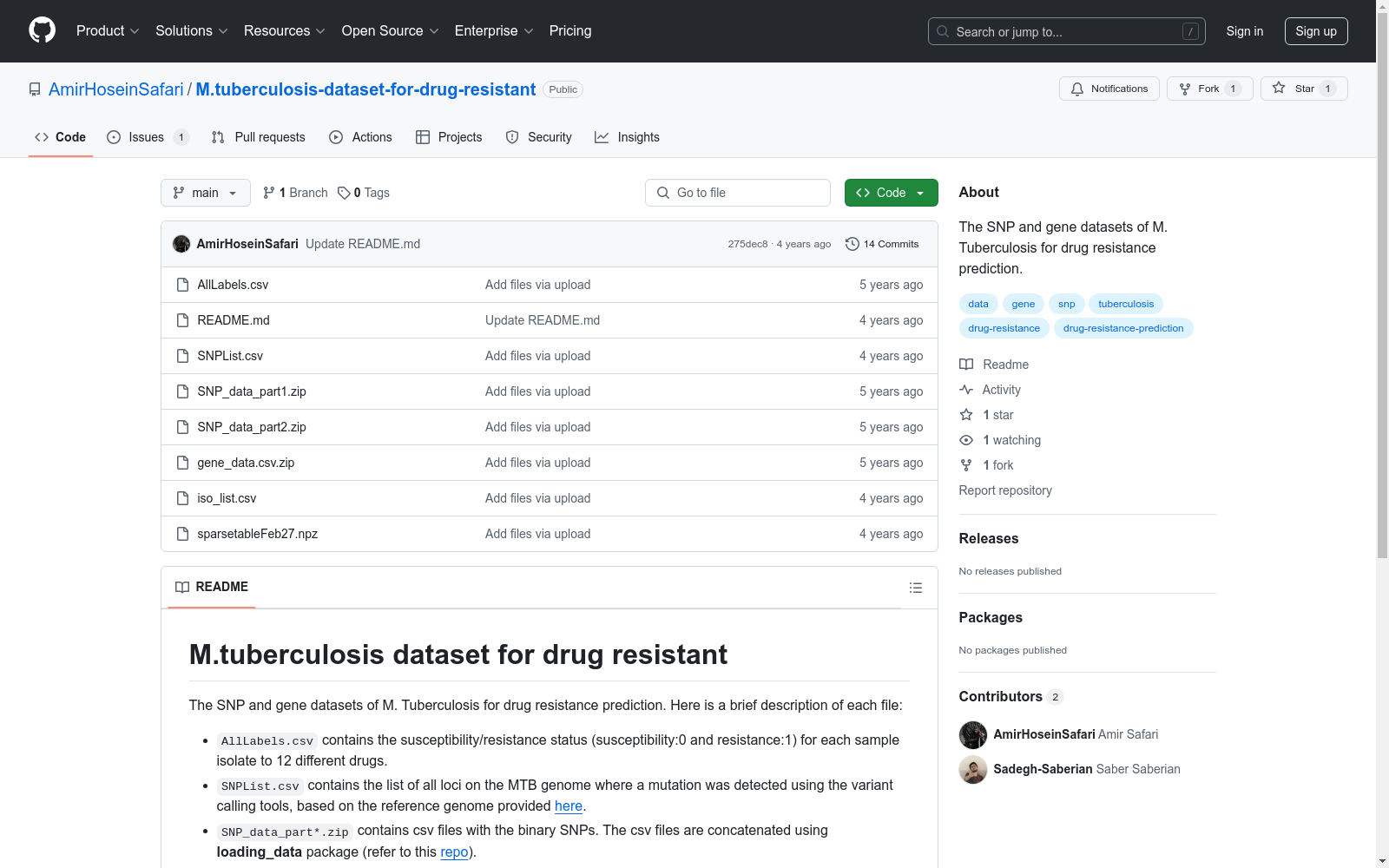Screen dimensions: 1389x868
Task: Click the drug-resistance-prediction topic tag
Action: click(1123, 328)
